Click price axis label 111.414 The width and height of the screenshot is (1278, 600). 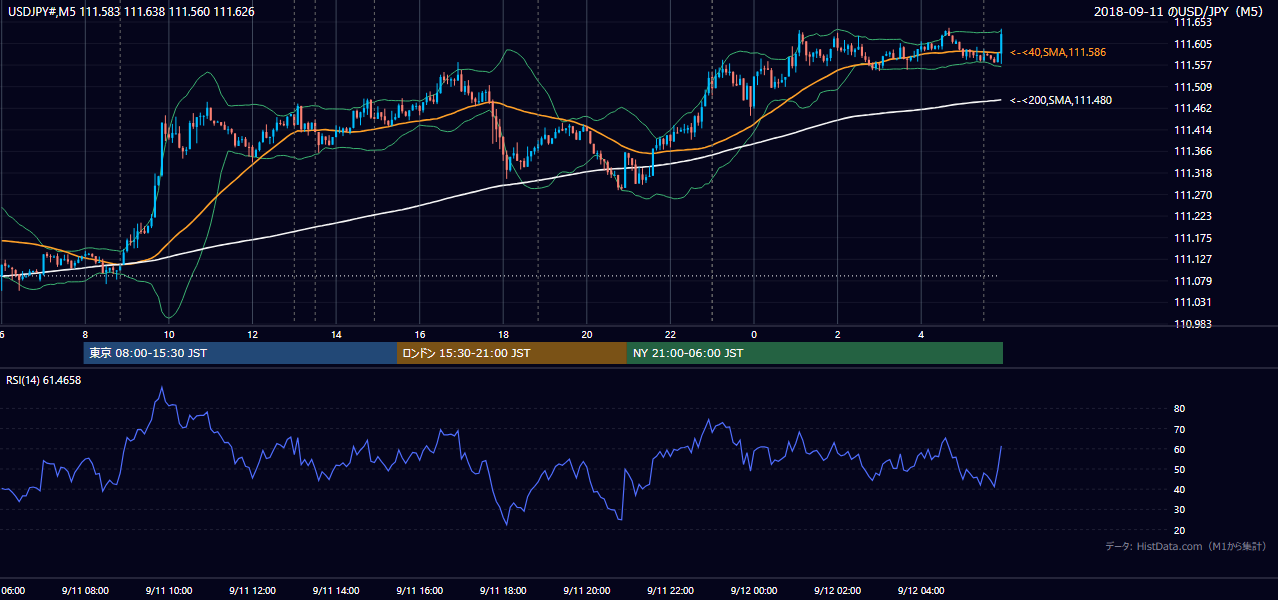1193,131
